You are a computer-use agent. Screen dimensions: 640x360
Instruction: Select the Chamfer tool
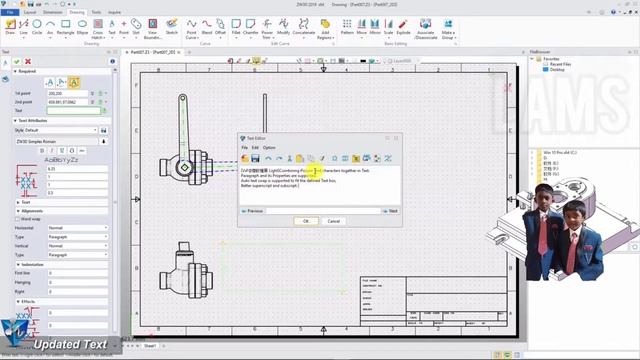pyautogui.click(x=251, y=27)
